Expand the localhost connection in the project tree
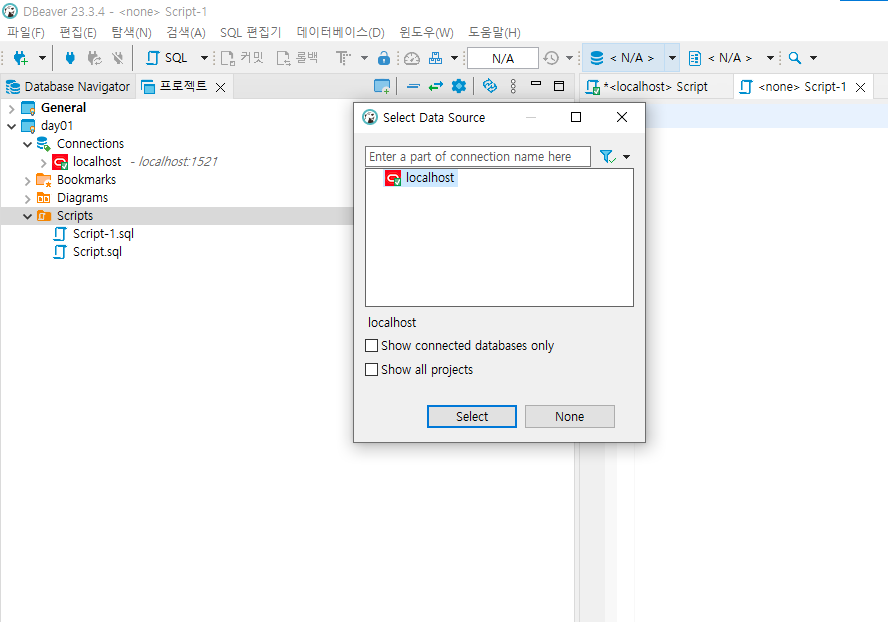 point(43,163)
